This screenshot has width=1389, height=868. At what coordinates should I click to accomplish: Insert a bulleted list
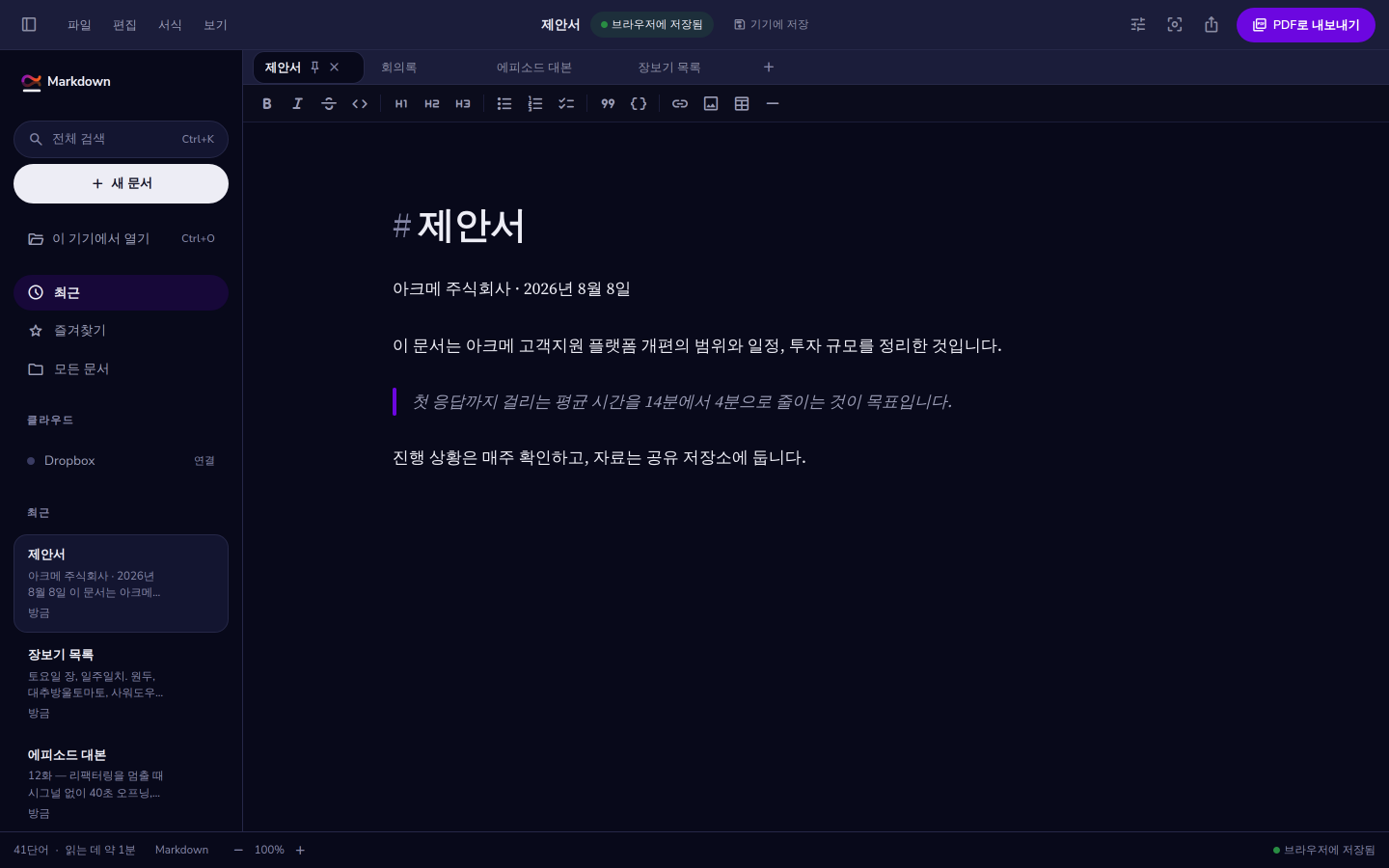tap(504, 103)
